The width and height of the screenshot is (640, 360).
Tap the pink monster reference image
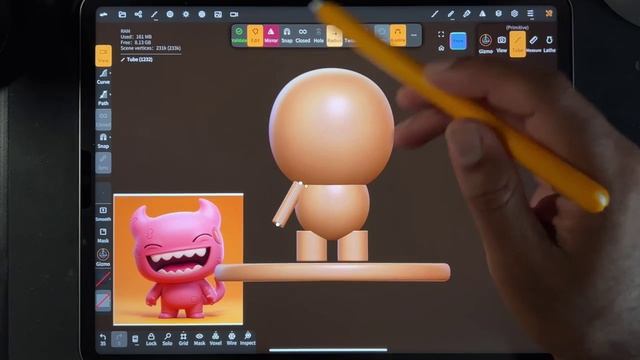pyautogui.click(x=178, y=260)
